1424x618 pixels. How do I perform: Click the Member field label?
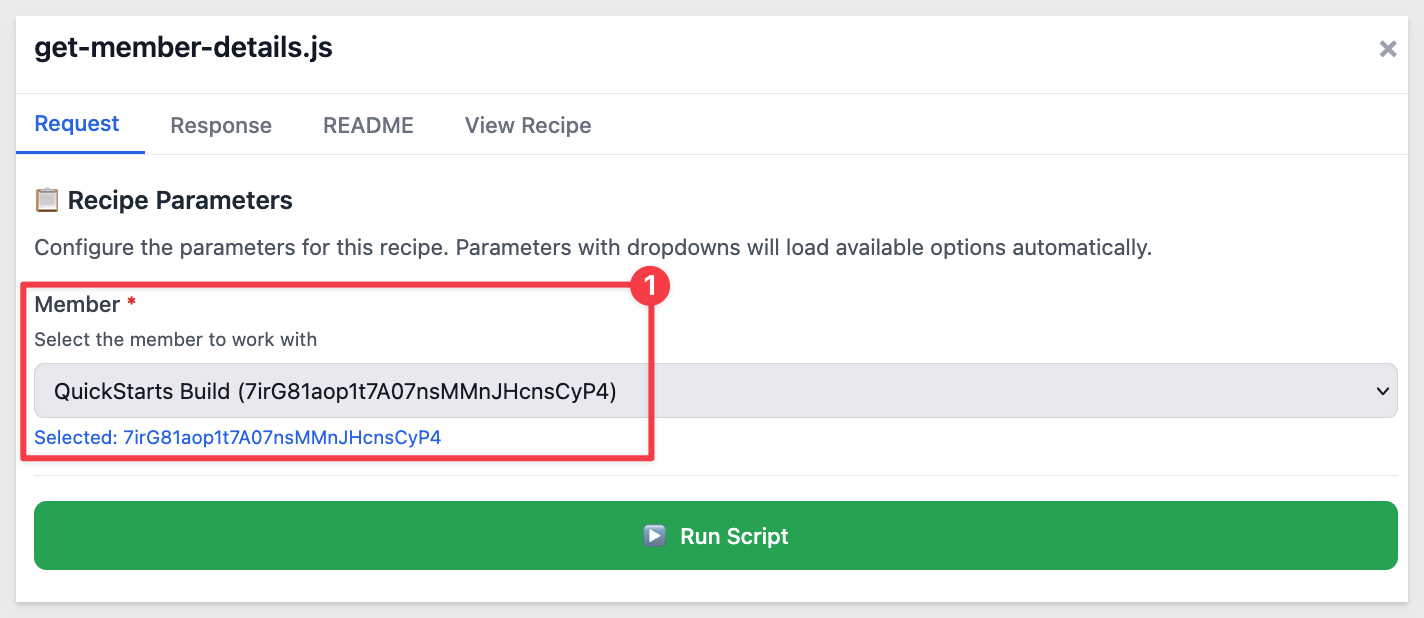click(x=77, y=304)
